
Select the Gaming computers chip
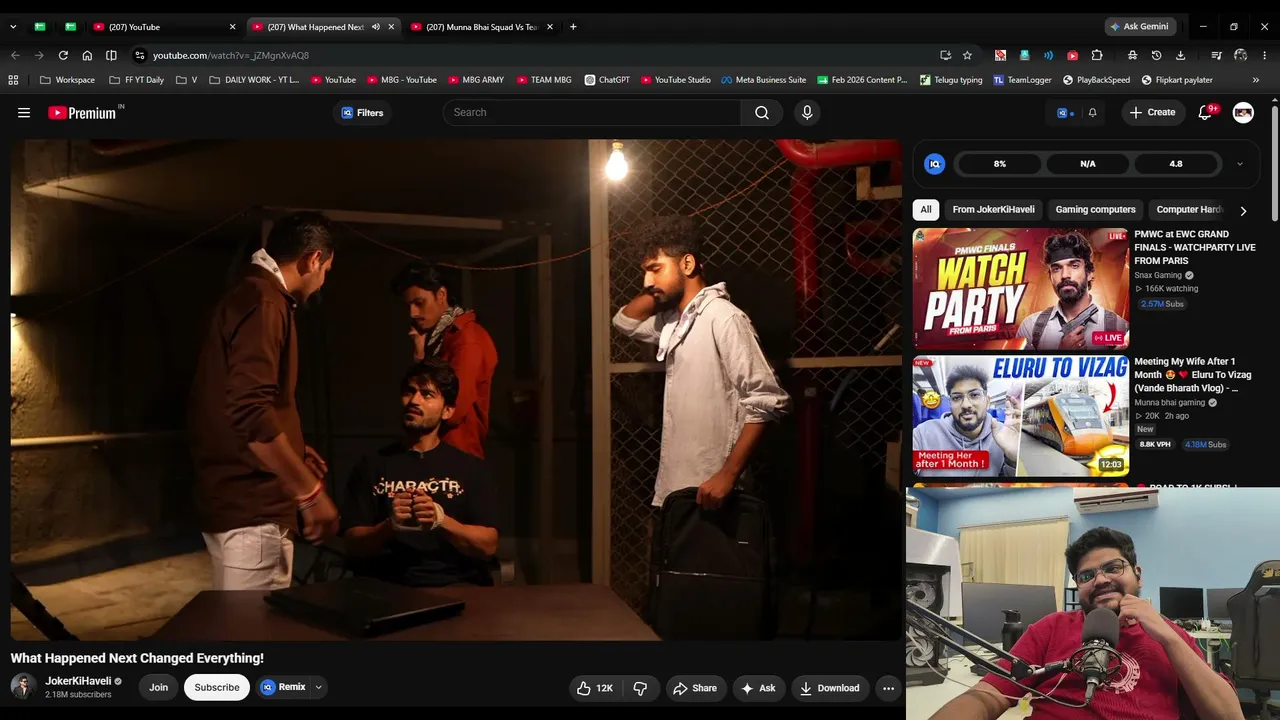click(x=1095, y=210)
